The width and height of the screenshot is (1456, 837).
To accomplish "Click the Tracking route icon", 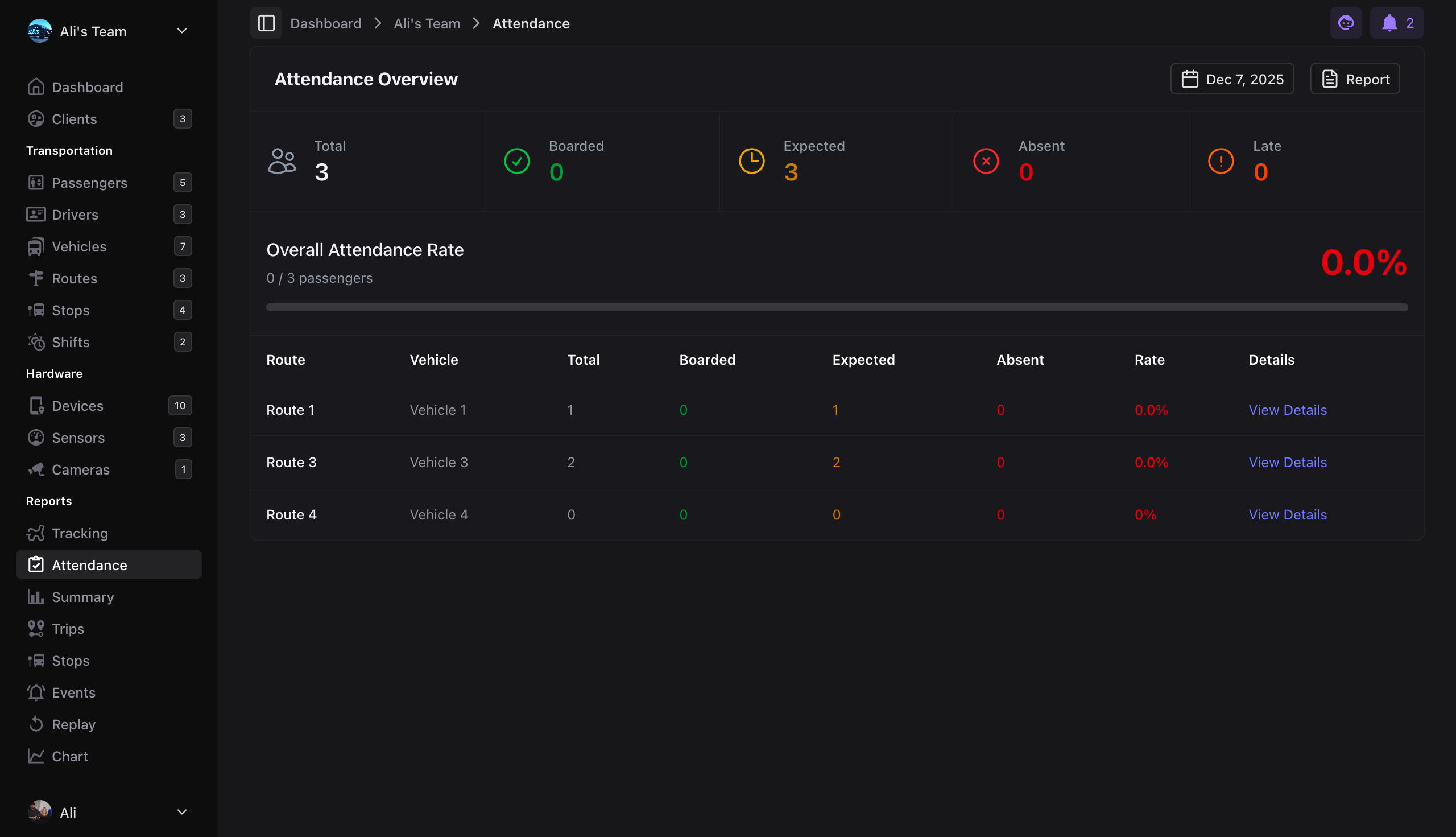I will [36, 534].
